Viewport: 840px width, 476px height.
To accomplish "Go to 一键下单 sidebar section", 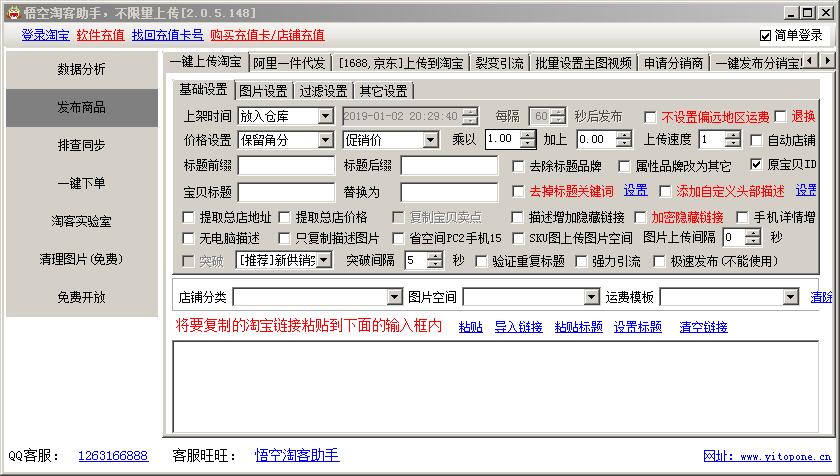I will click(81, 183).
